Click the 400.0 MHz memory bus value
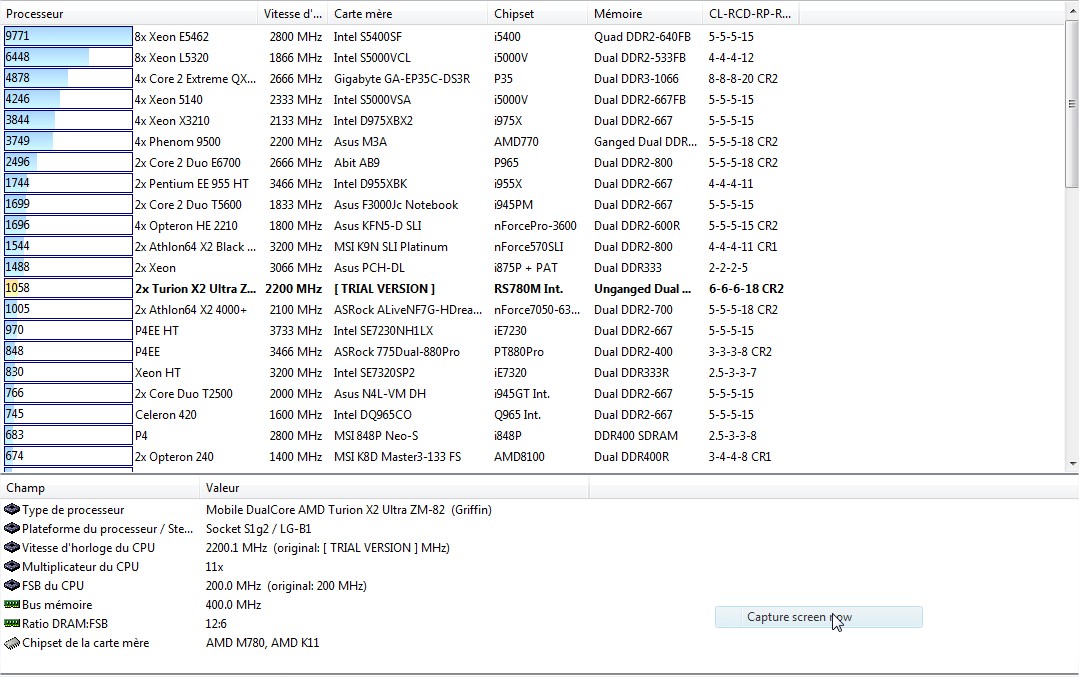This screenshot has height=677, width=1079. coord(233,605)
